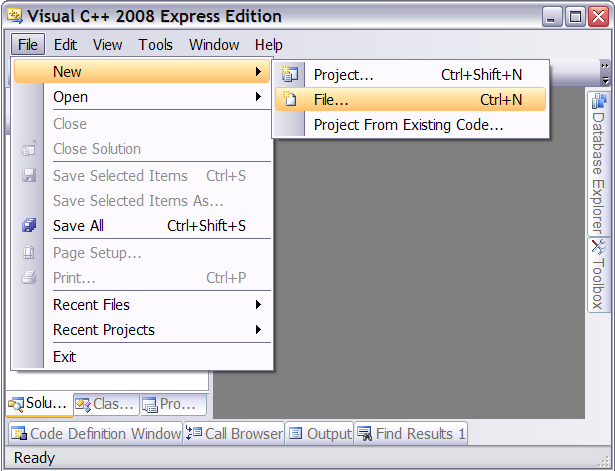Expand the Recent Files submenu

(258, 304)
